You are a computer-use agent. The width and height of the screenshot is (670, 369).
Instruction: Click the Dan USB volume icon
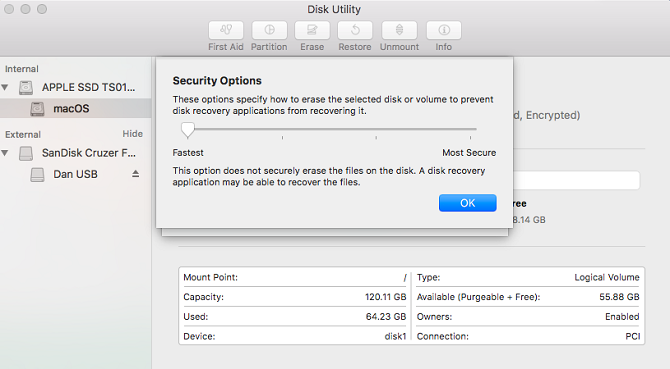point(37,175)
